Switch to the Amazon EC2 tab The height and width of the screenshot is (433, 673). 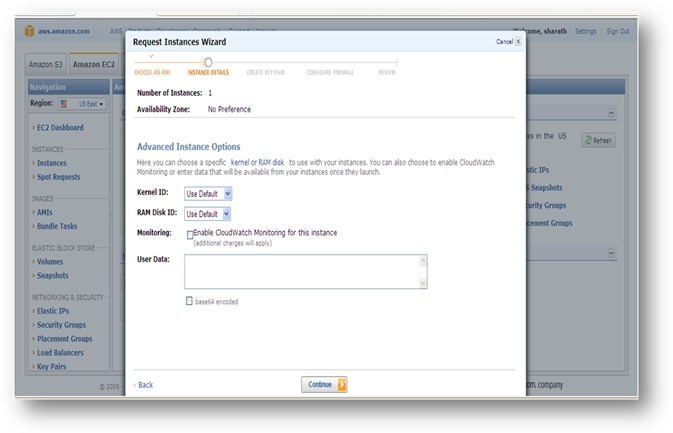pyautogui.click(x=94, y=64)
